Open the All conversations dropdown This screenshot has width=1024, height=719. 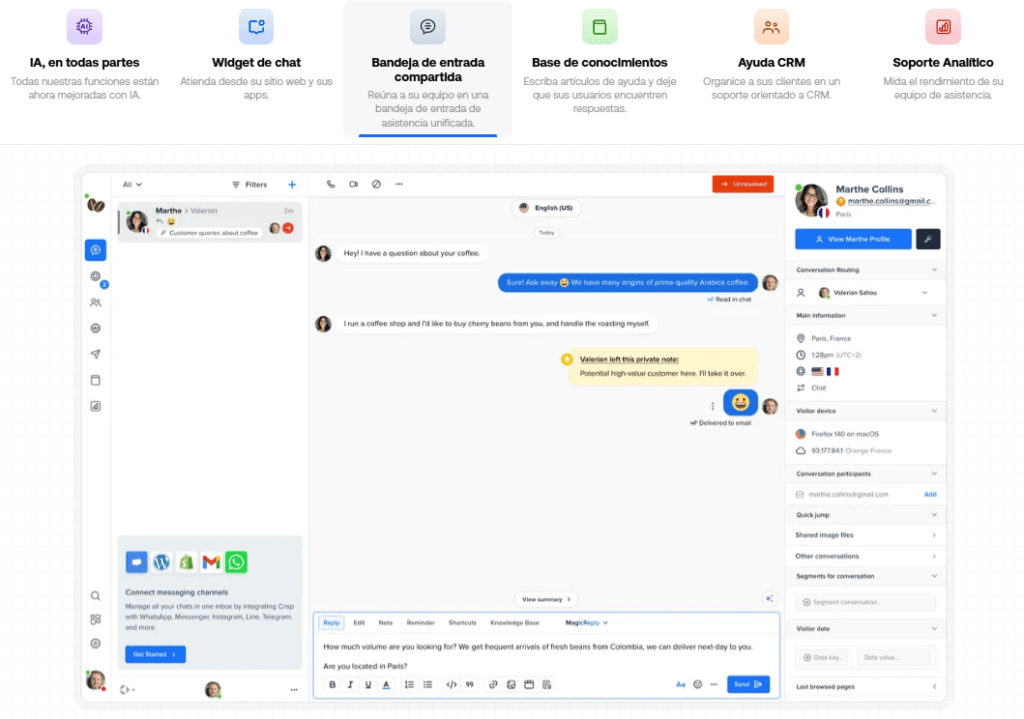(132, 184)
